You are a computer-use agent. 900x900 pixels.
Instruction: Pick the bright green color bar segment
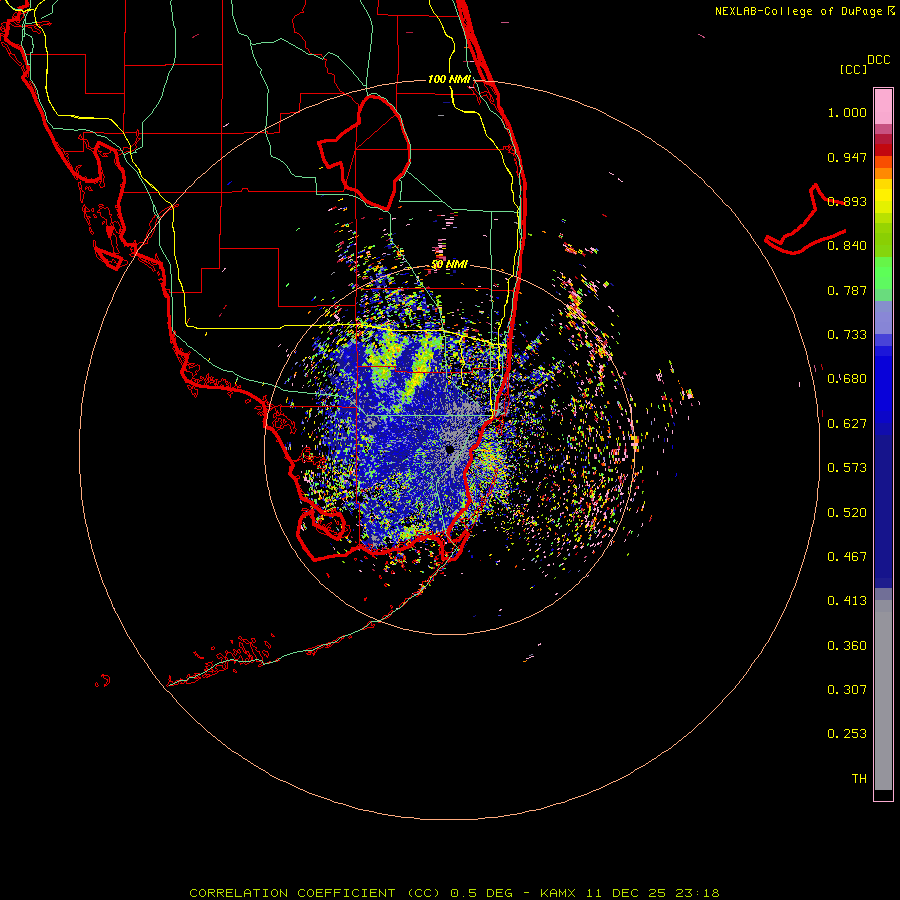(883, 273)
